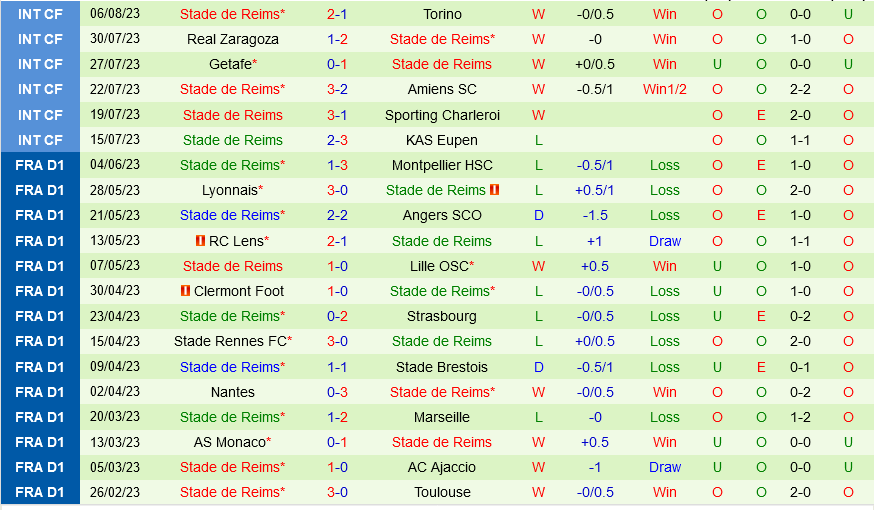Select the Sporting Charleroi team name

coord(442,115)
